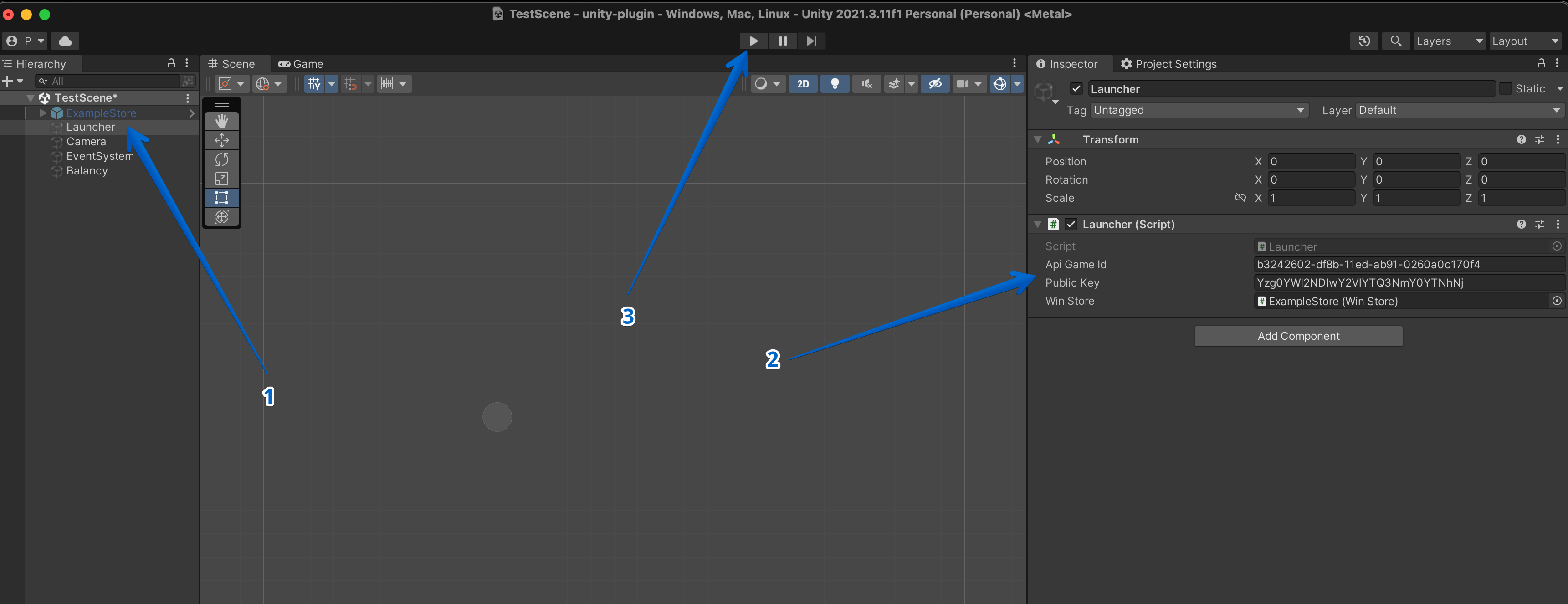Click the Step button next to Pause
The height and width of the screenshot is (604, 1568).
[x=811, y=40]
